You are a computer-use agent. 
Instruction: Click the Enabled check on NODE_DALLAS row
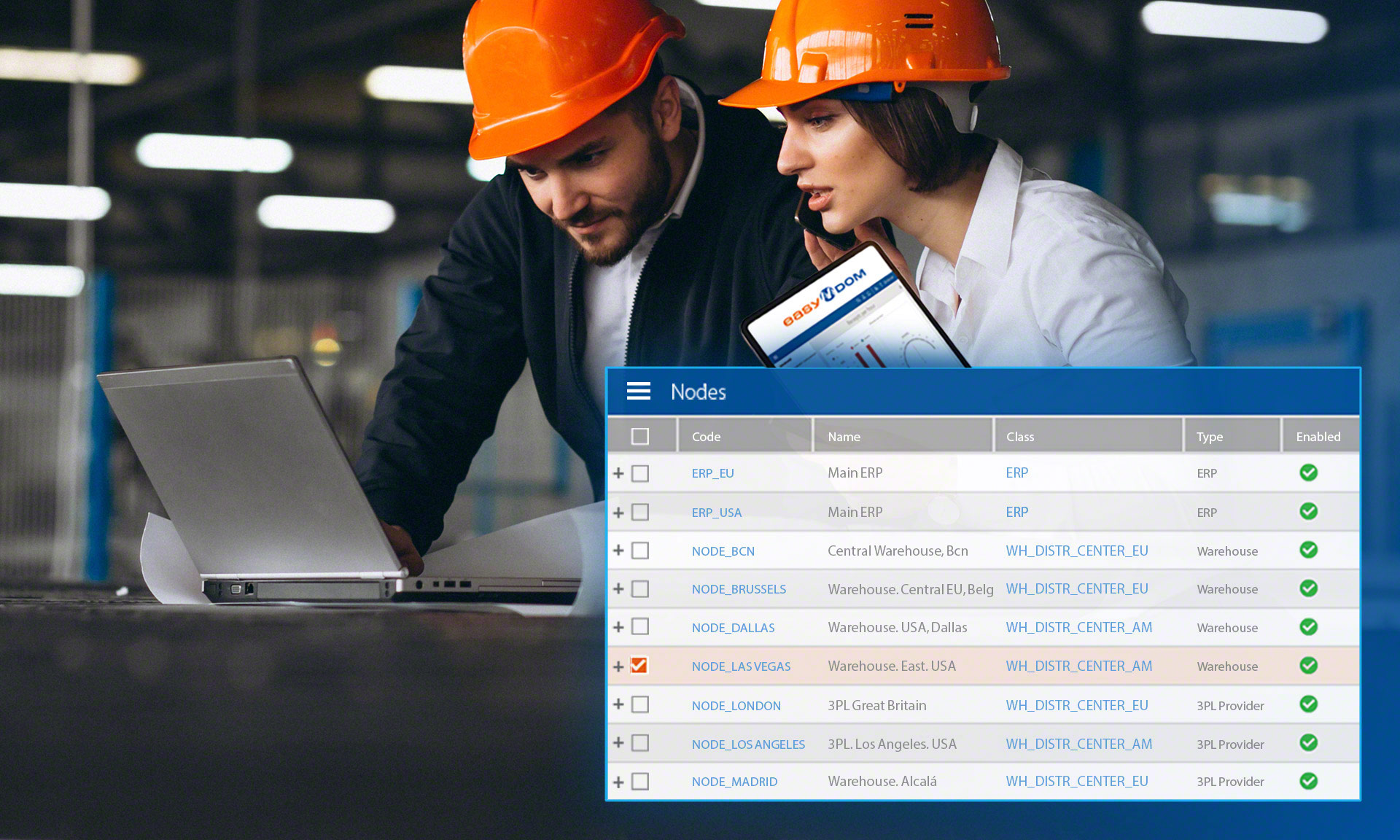1307,627
